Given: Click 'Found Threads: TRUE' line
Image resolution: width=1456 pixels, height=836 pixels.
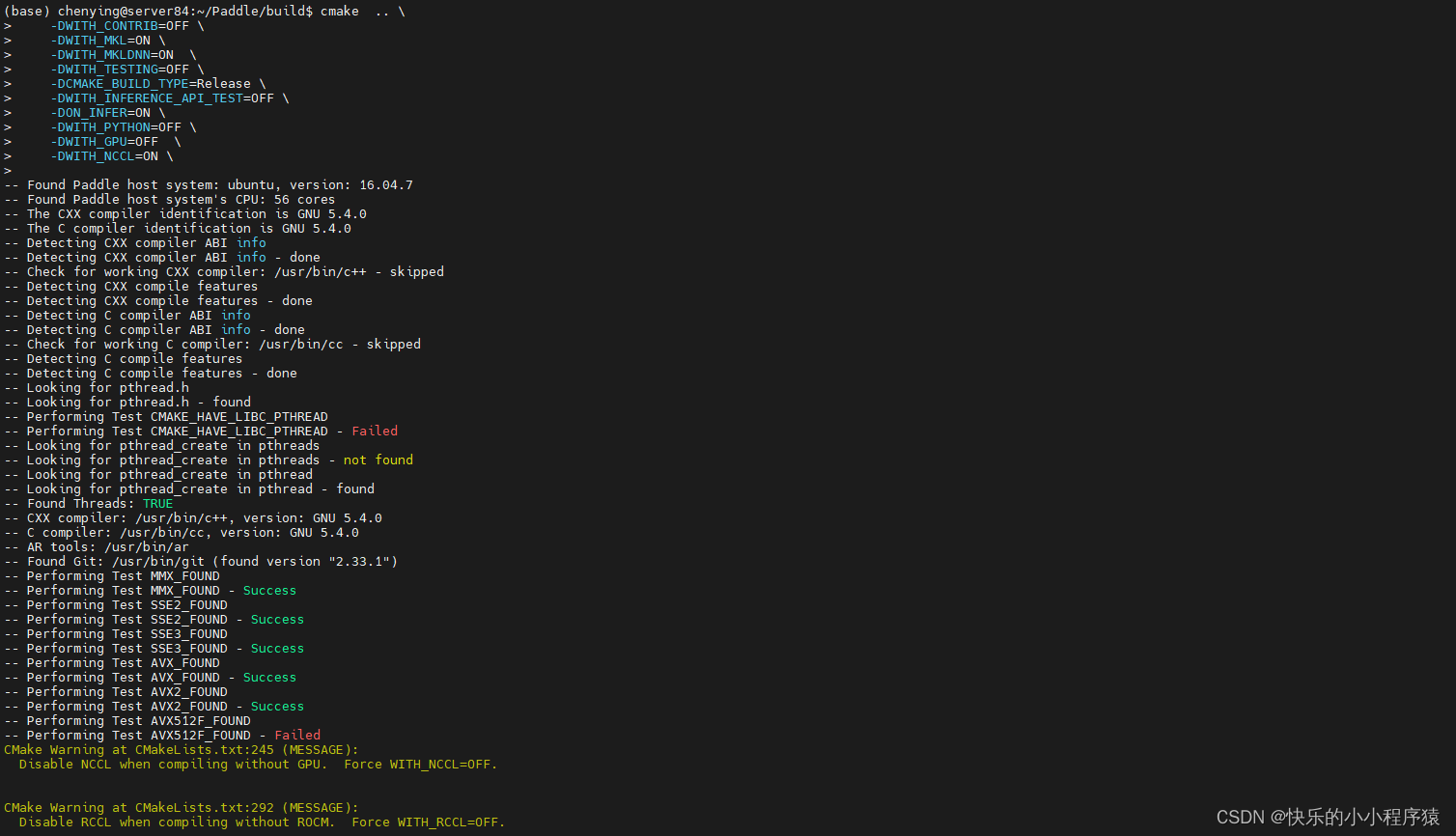Looking at the screenshot, I should tap(89, 504).
